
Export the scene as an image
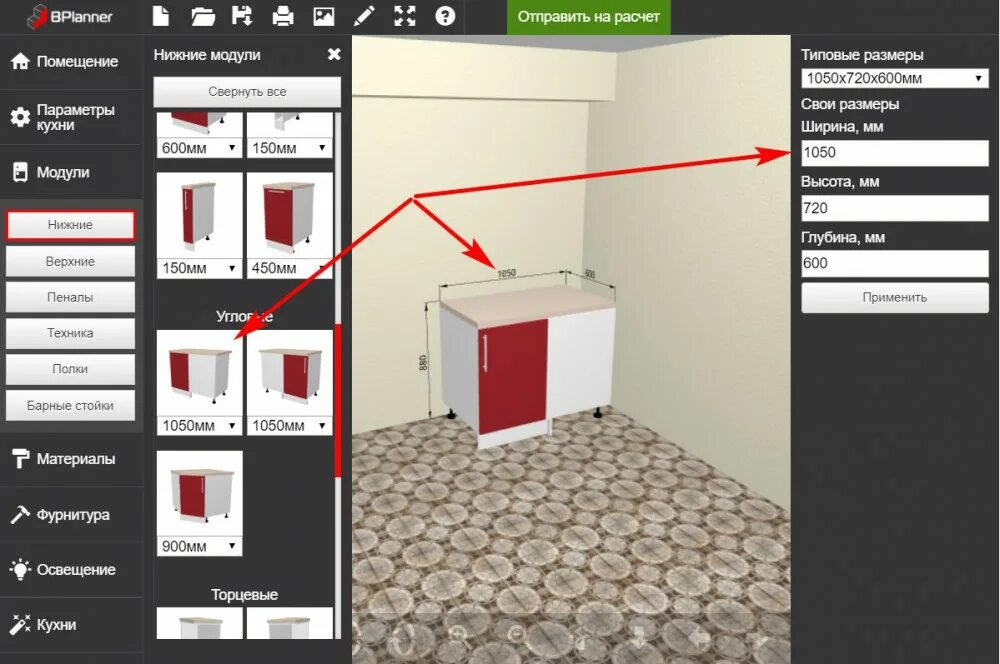point(324,16)
